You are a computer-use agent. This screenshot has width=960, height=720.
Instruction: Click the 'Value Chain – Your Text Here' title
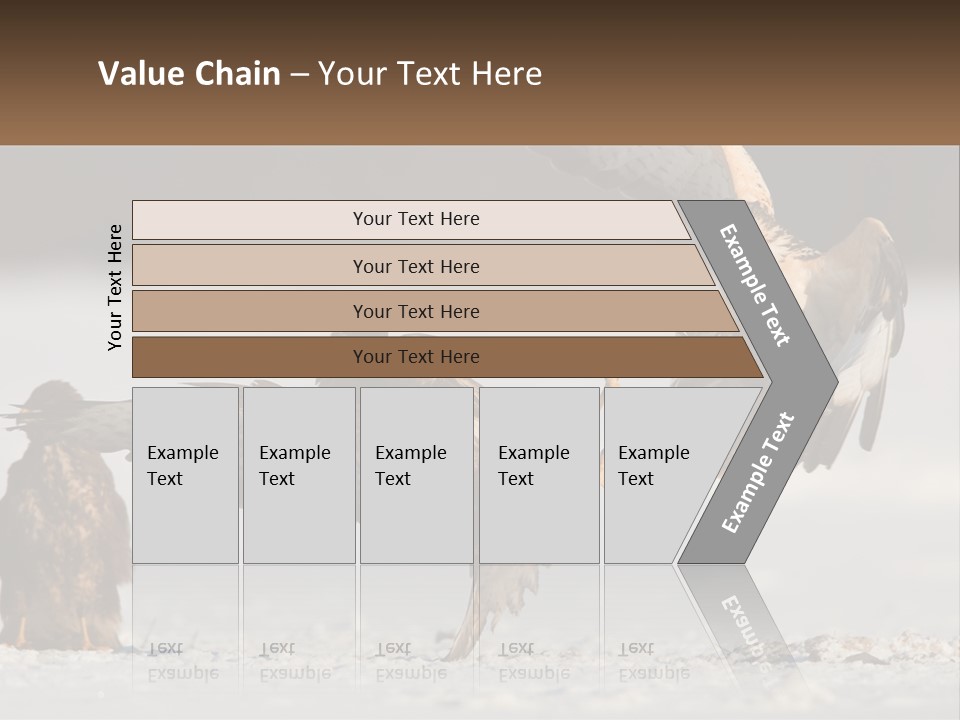(x=320, y=73)
